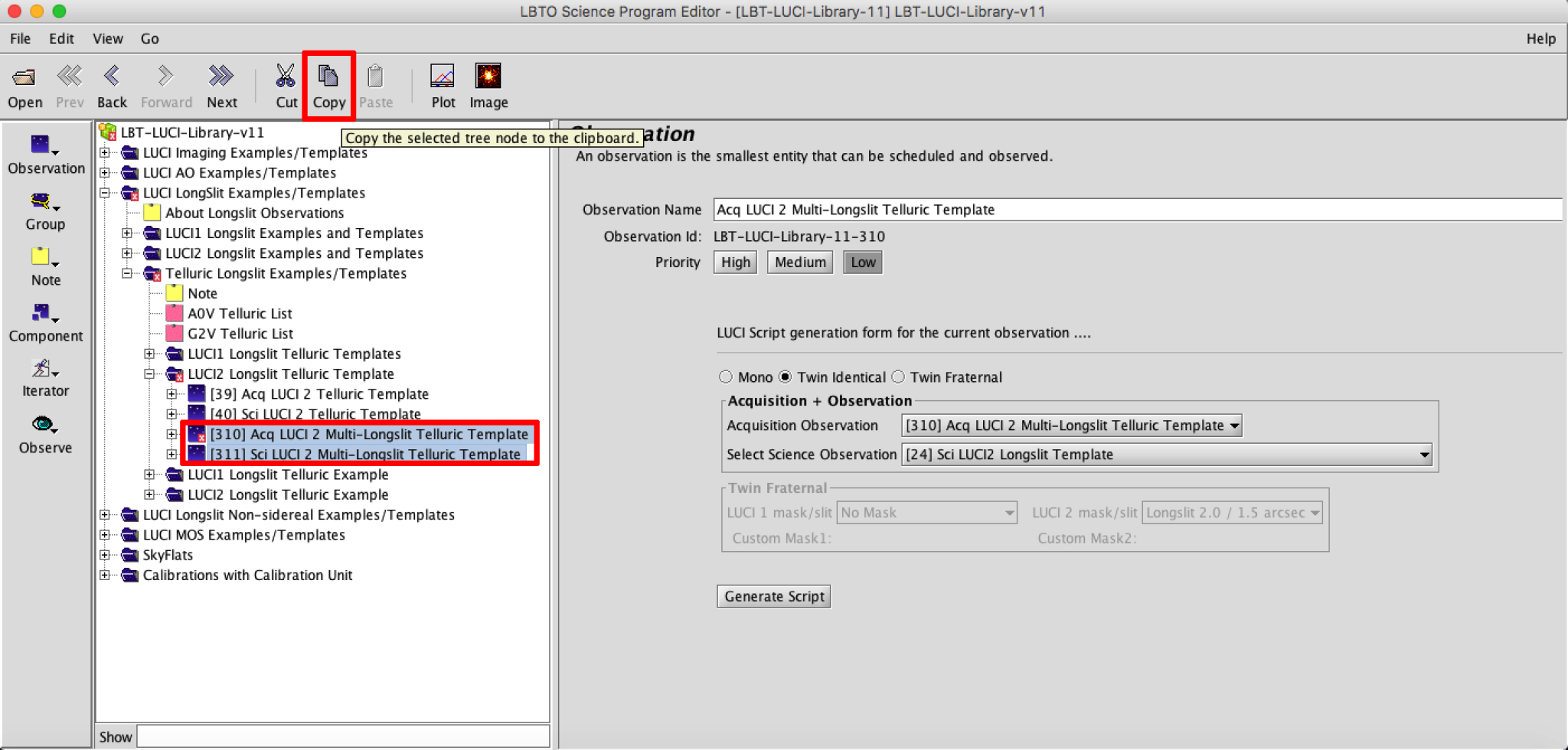Click the Next double-arrow icon

click(x=221, y=76)
